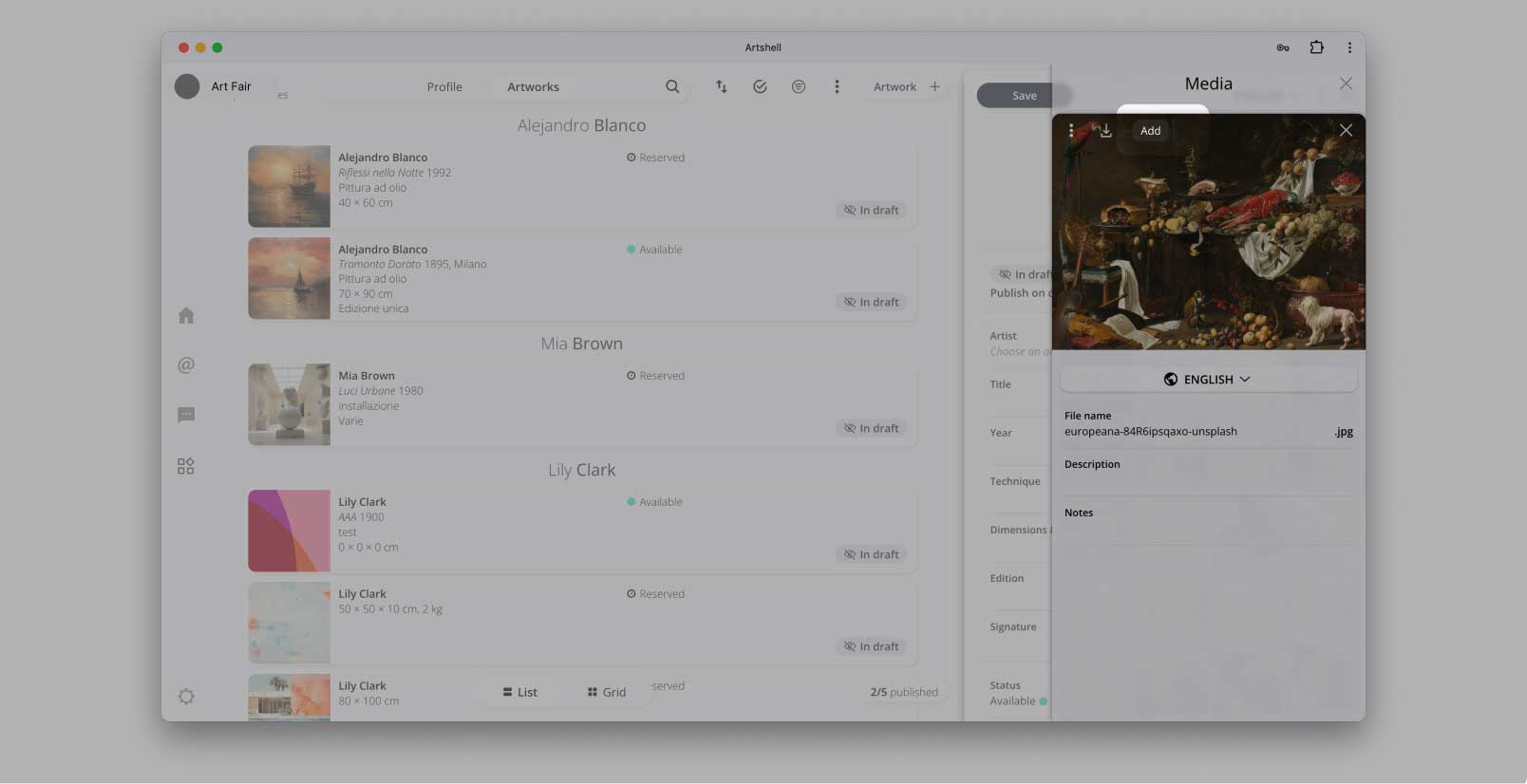Open the title bar three-dot menu
Screen dimensions: 1527x784
click(1349, 47)
